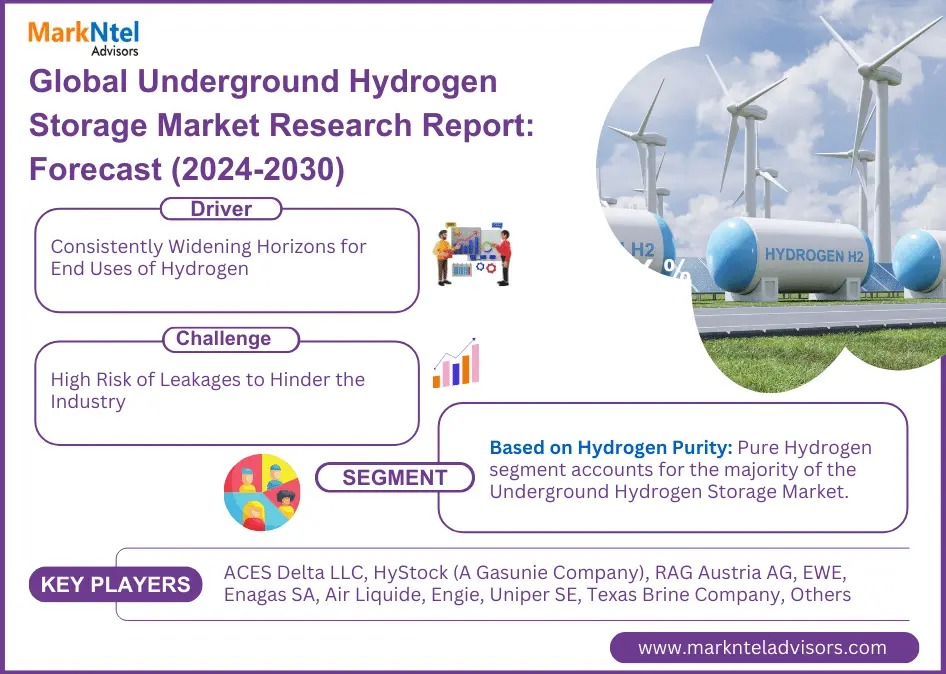Viewport: 946px width, 674px height.
Task: Click the MarkNtel Advisors logo
Action: coord(83,35)
